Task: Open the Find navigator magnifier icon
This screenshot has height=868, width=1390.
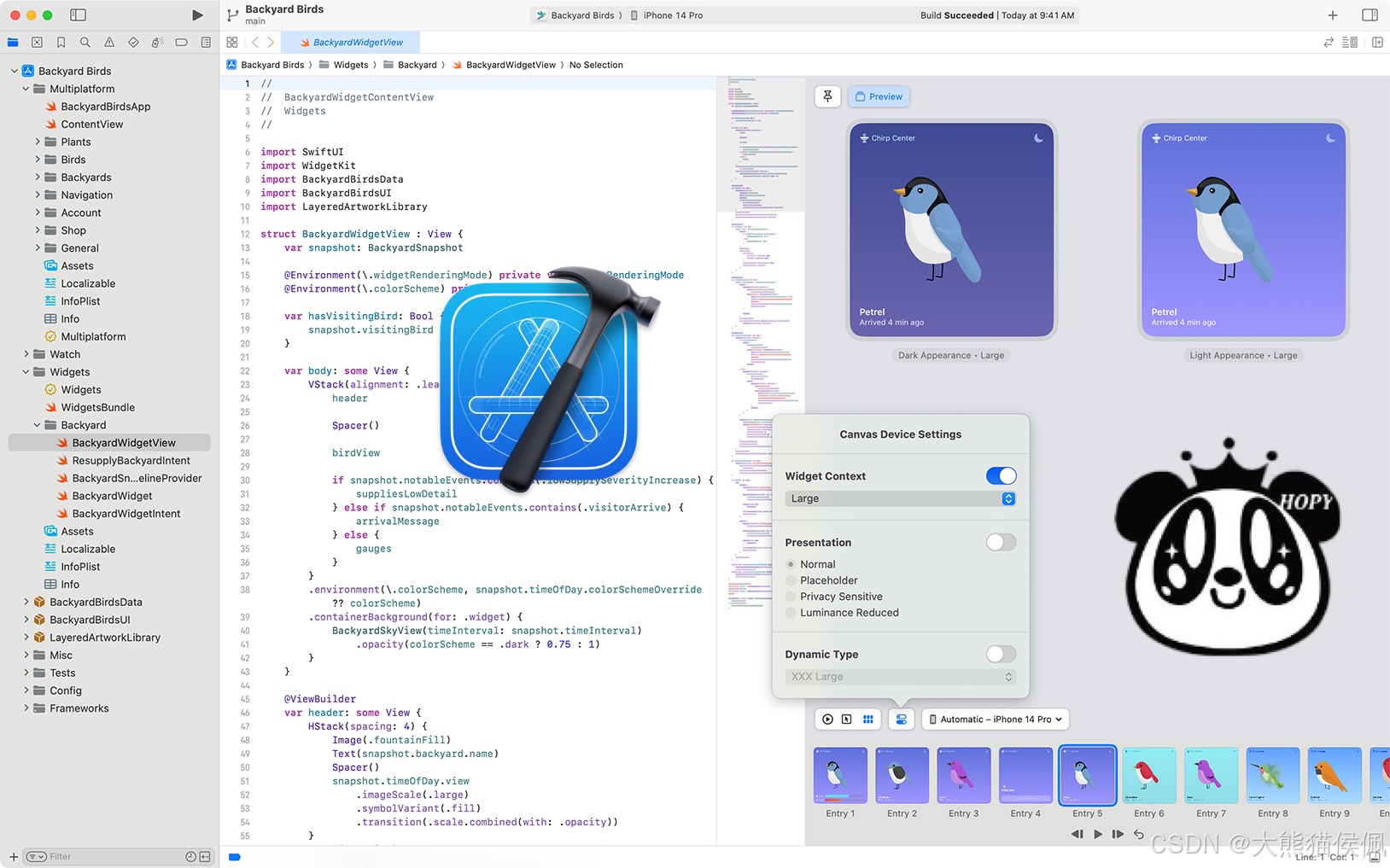Action: 85,42
